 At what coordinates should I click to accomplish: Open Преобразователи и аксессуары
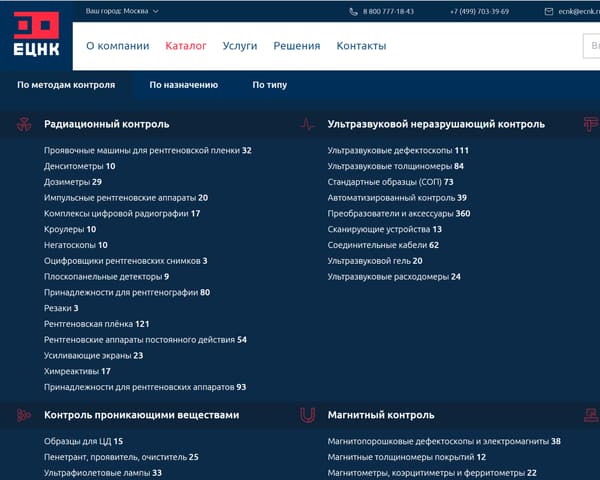(x=399, y=214)
